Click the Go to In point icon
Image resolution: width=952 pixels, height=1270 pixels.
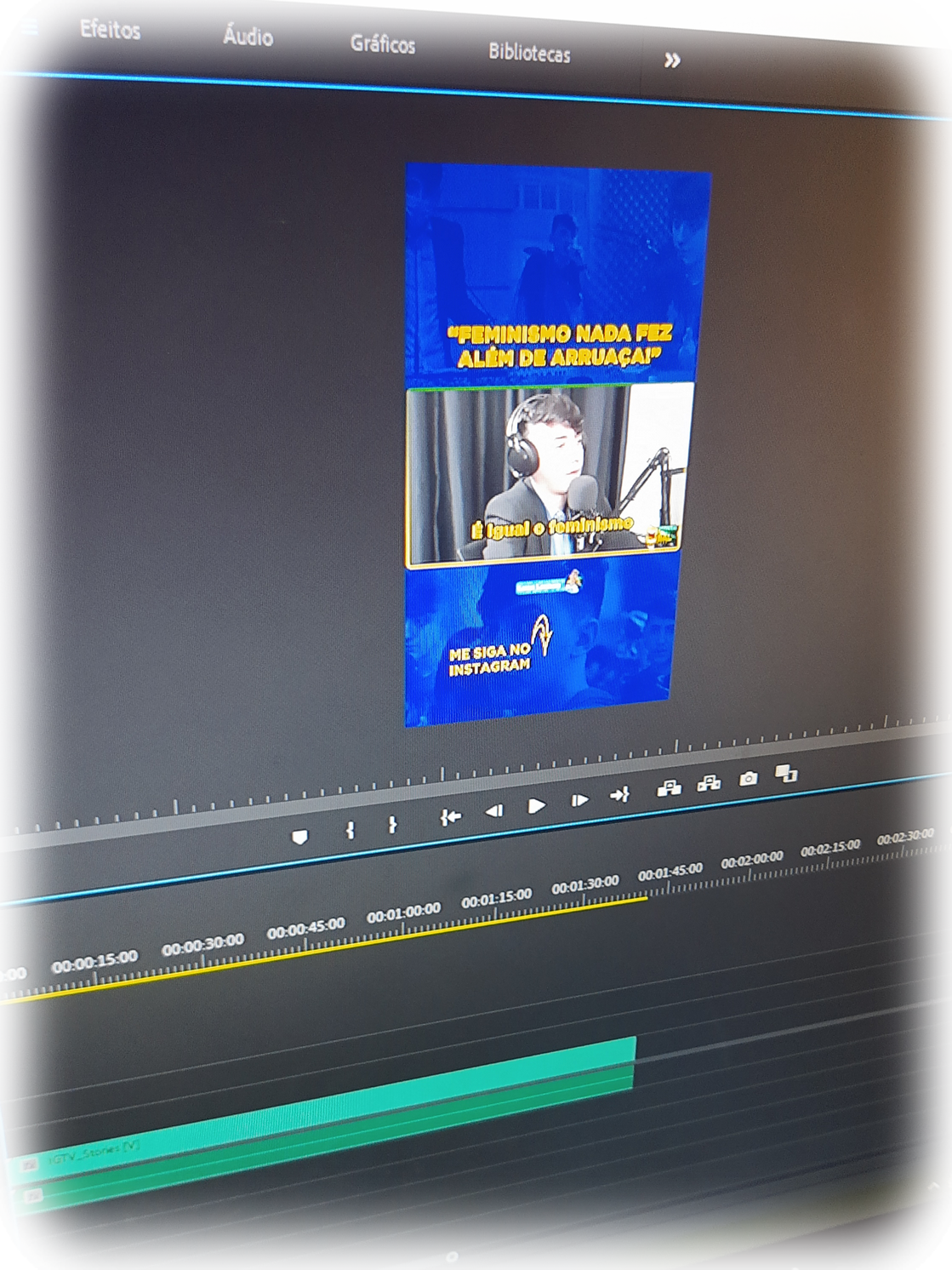tap(450, 817)
